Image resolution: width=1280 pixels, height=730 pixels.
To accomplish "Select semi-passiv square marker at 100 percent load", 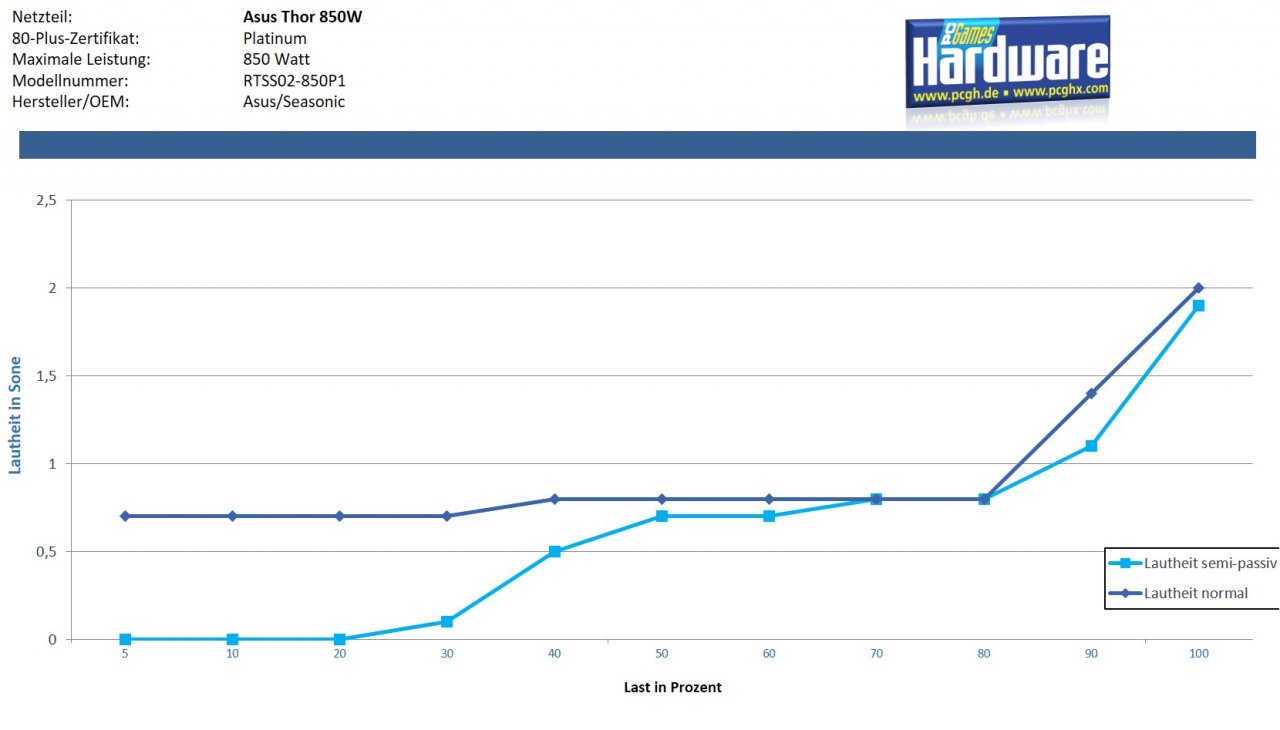I will click(1198, 305).
